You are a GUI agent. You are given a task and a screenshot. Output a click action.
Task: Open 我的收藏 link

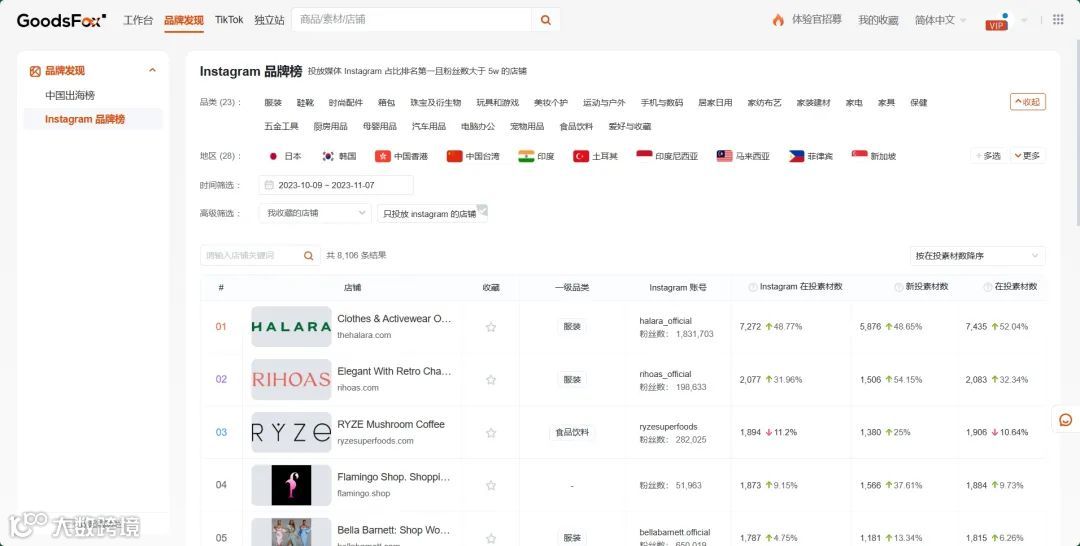click(878, 20)
